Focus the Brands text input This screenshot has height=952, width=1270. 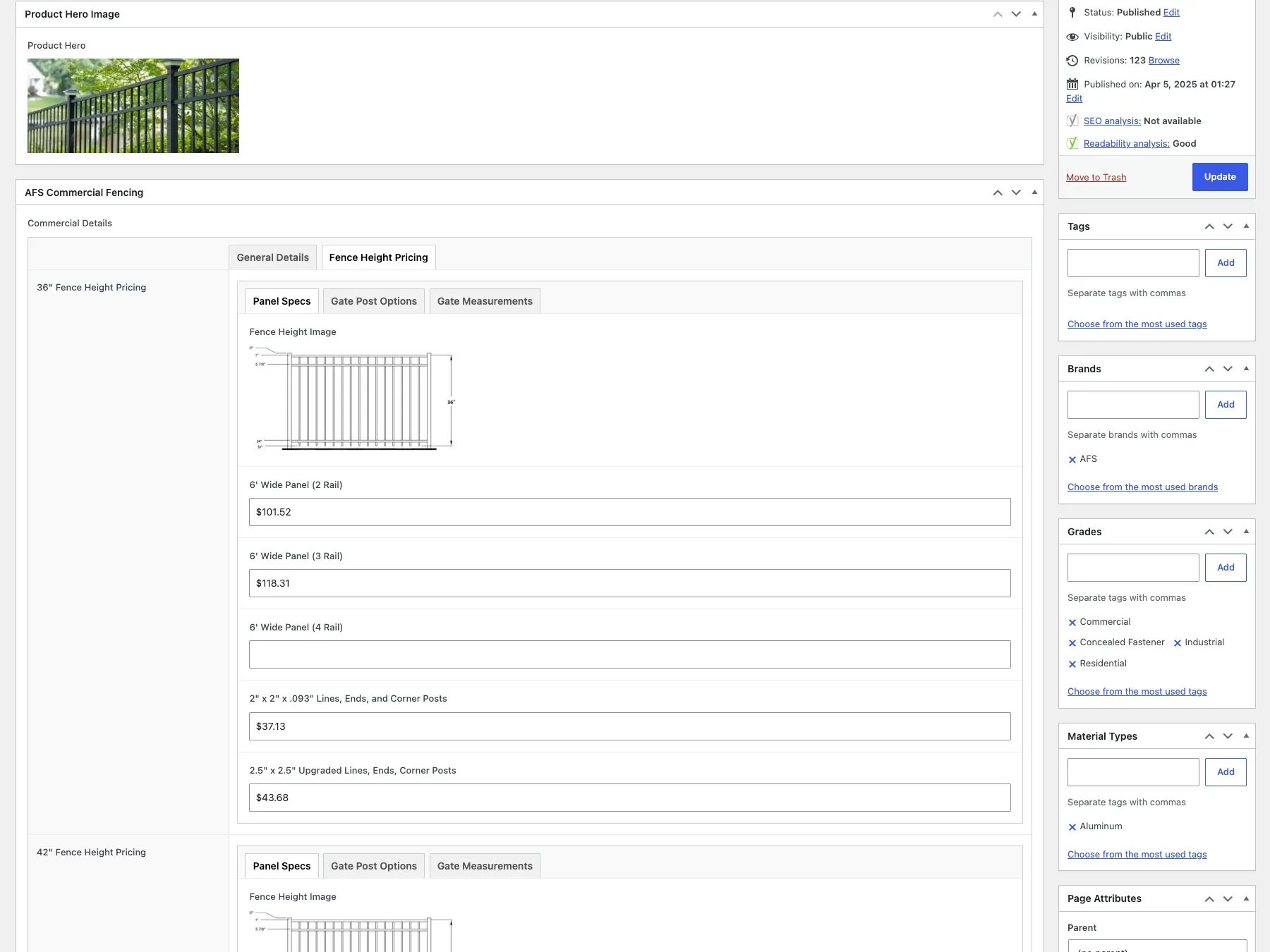tap(1133, 405)
